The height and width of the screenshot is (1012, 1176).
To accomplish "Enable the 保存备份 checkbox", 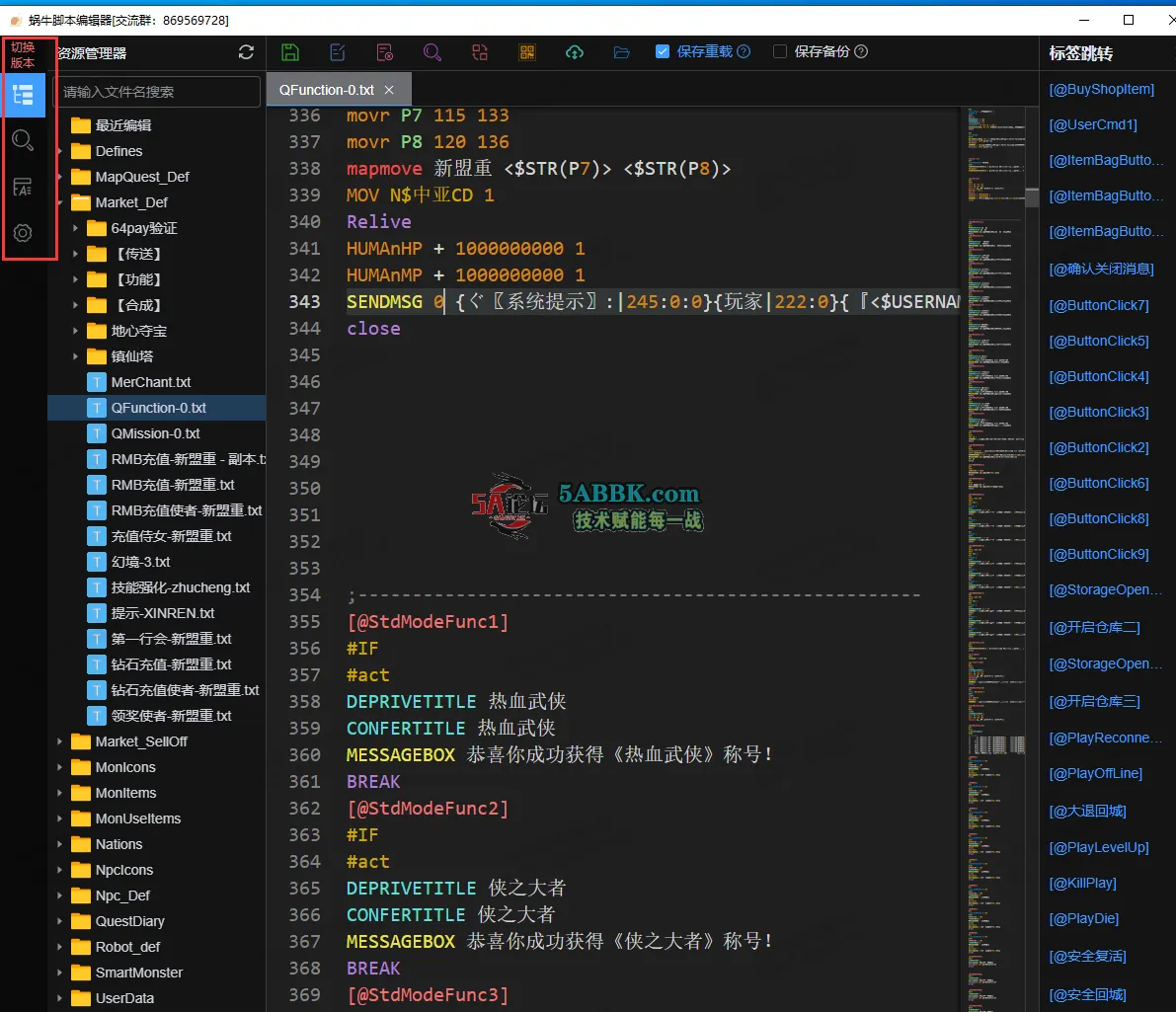I will point(780,51).
